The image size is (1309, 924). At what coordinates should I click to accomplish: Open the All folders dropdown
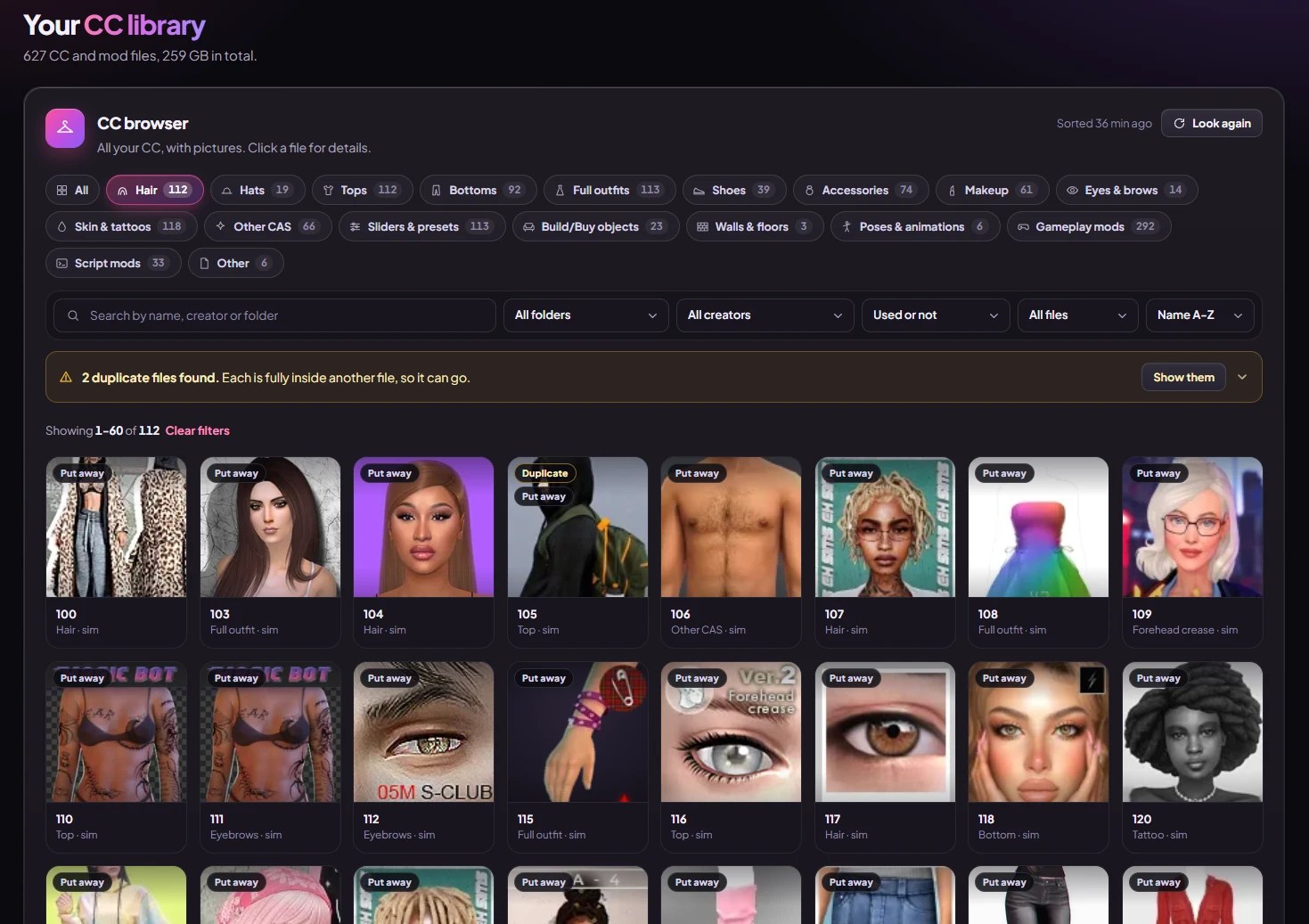point(585,315)
